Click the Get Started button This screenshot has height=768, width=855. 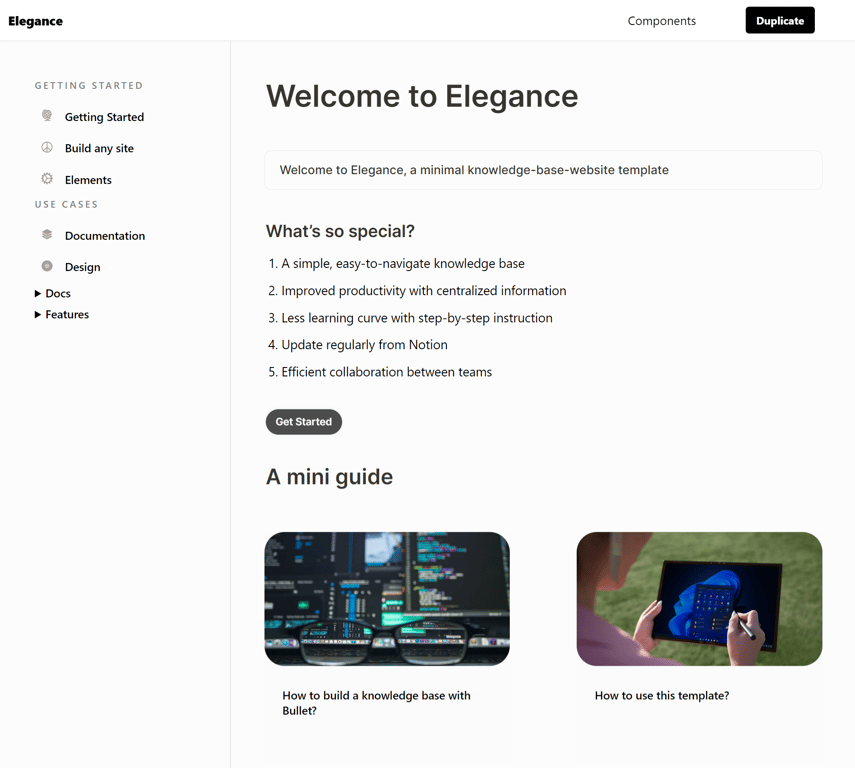pyautogui.click(x=303, y=421)
